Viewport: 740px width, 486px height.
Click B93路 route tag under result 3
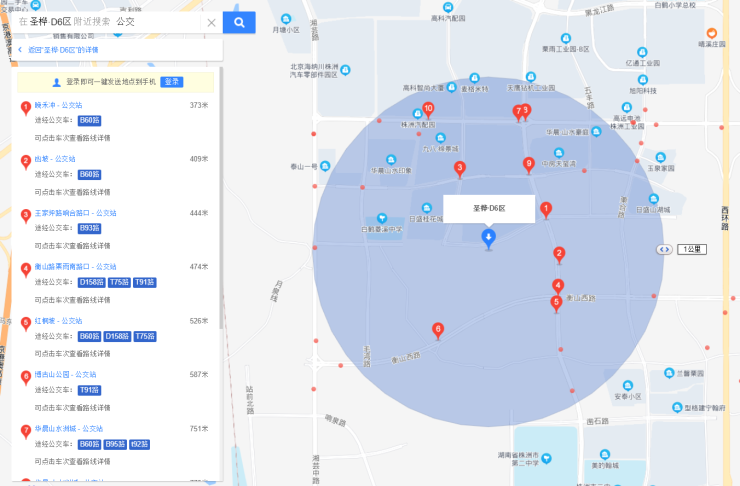click(90, 228)
